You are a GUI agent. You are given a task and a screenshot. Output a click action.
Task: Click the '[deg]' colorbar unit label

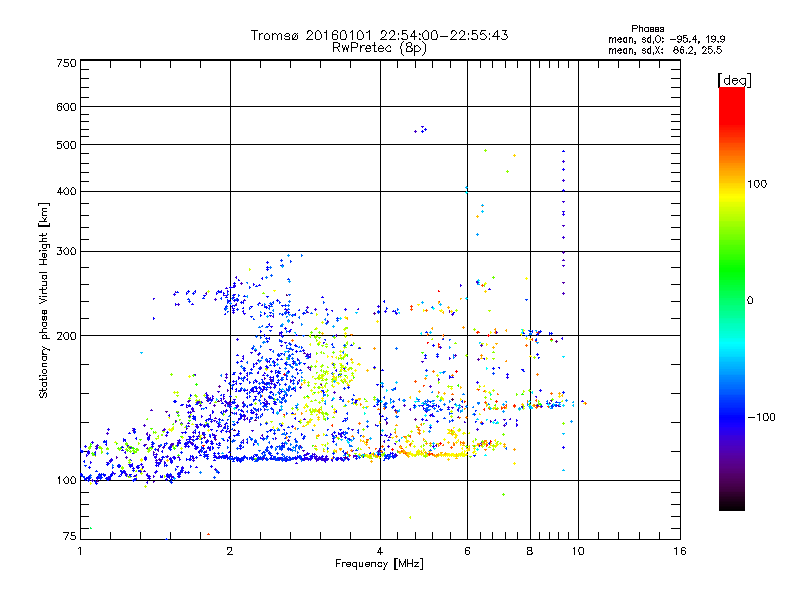(734, 80)
